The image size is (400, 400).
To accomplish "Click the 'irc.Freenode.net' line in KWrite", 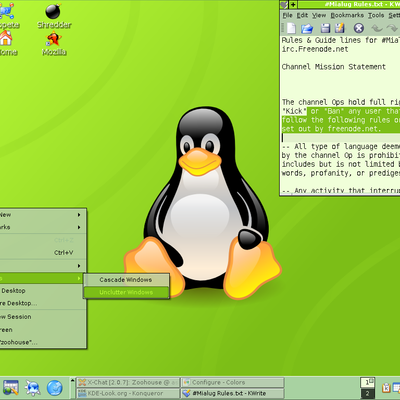I will coord(315,49).
